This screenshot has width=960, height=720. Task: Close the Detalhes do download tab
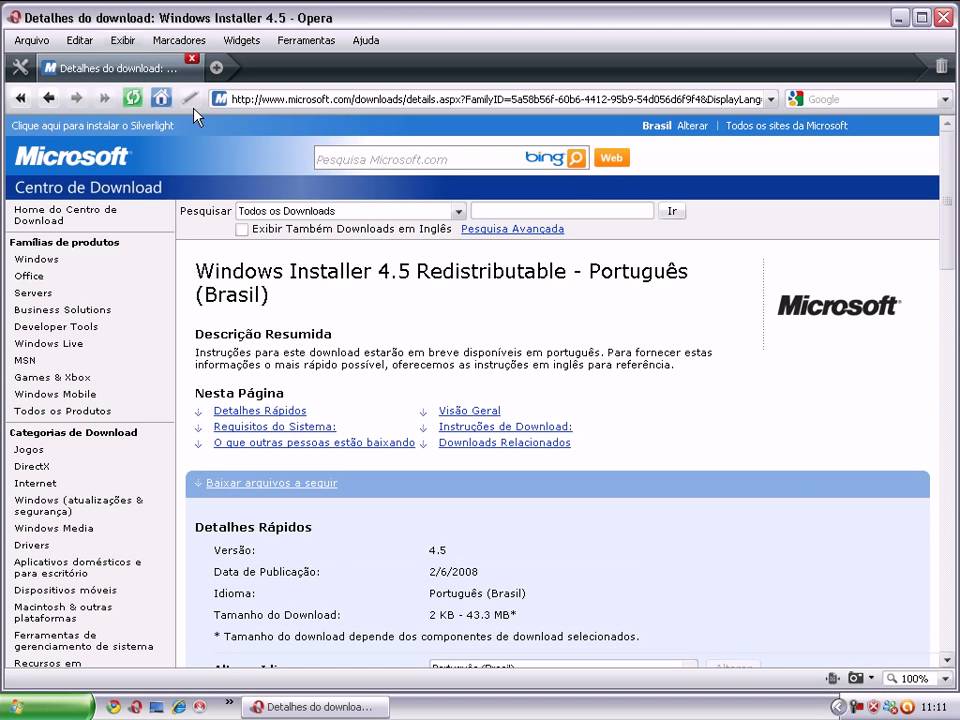(x=192, y=58)
